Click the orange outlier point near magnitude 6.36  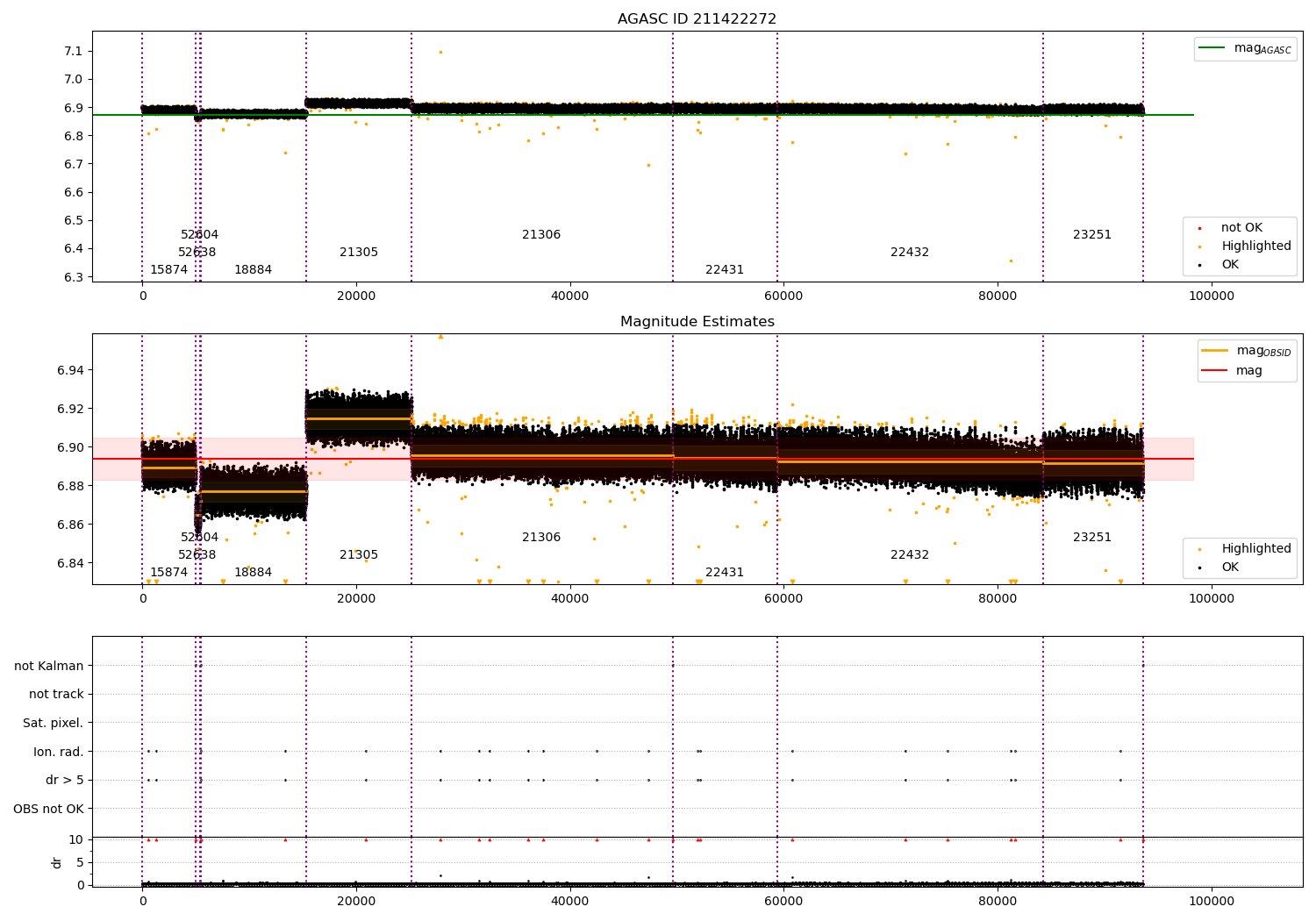point(1011,261)
